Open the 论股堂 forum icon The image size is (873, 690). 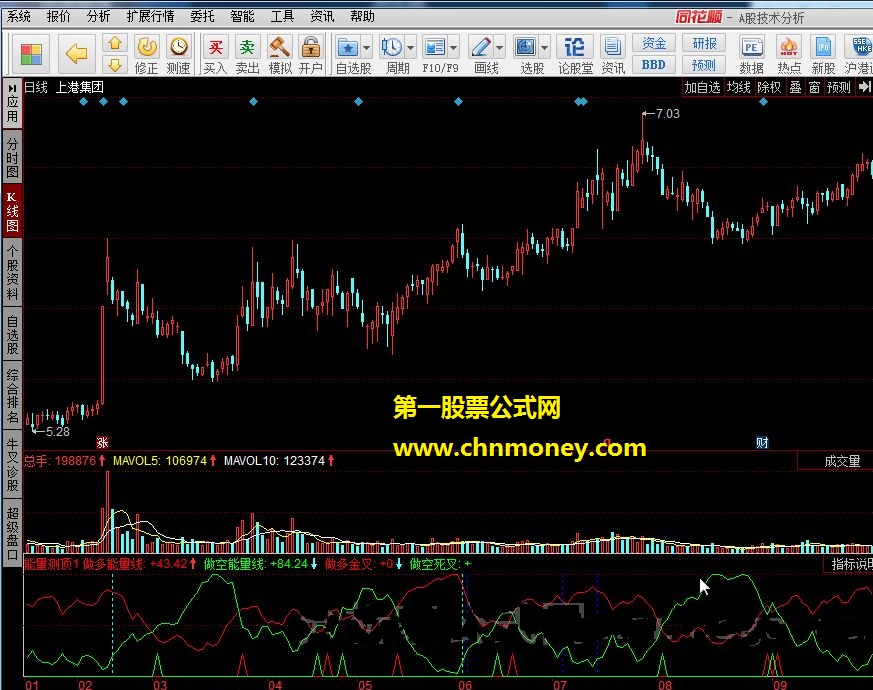pos(575,54)
